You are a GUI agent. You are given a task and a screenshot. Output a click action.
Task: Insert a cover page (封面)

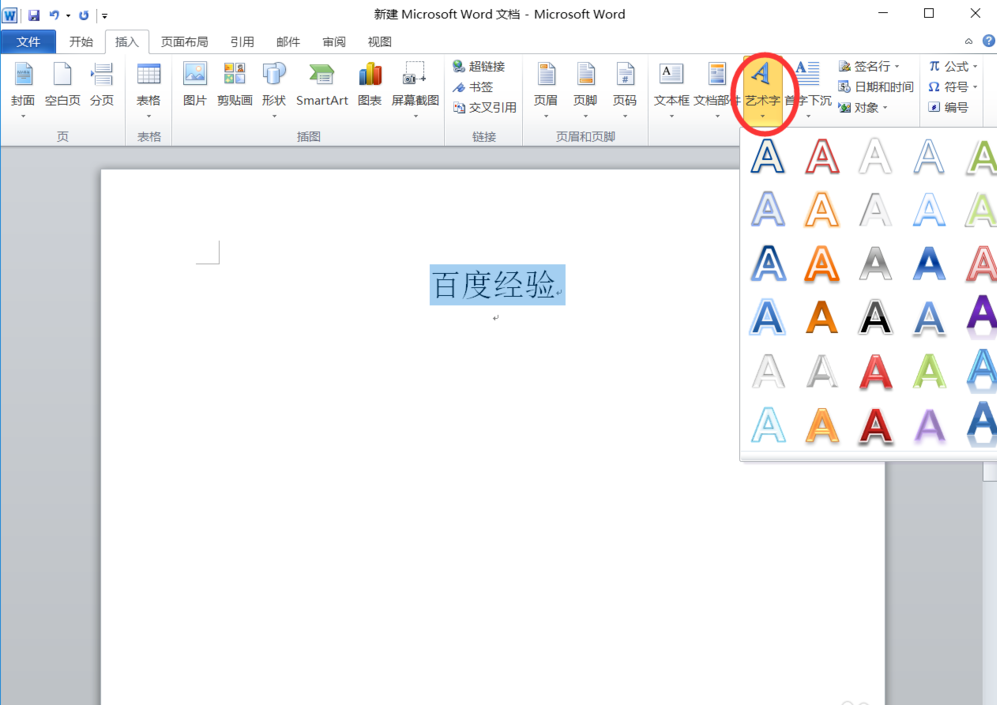tap(23, 90)
